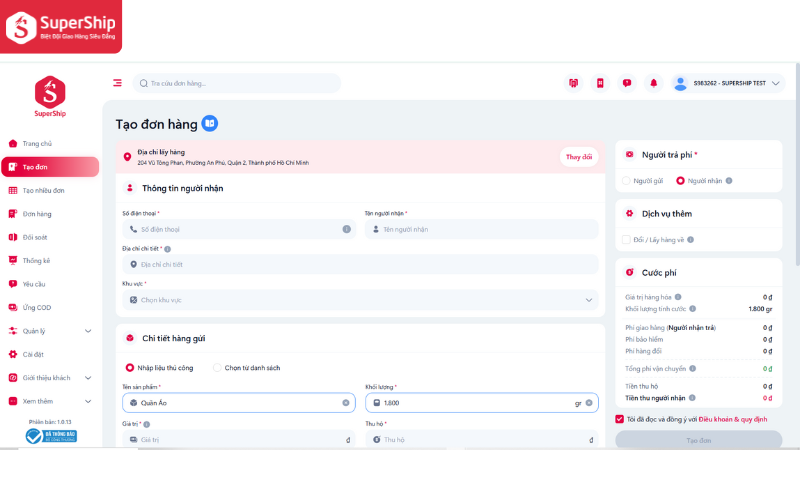Open the Điều khoản & quy định link
Screen dimensions: 800x500
pos(733,419)
